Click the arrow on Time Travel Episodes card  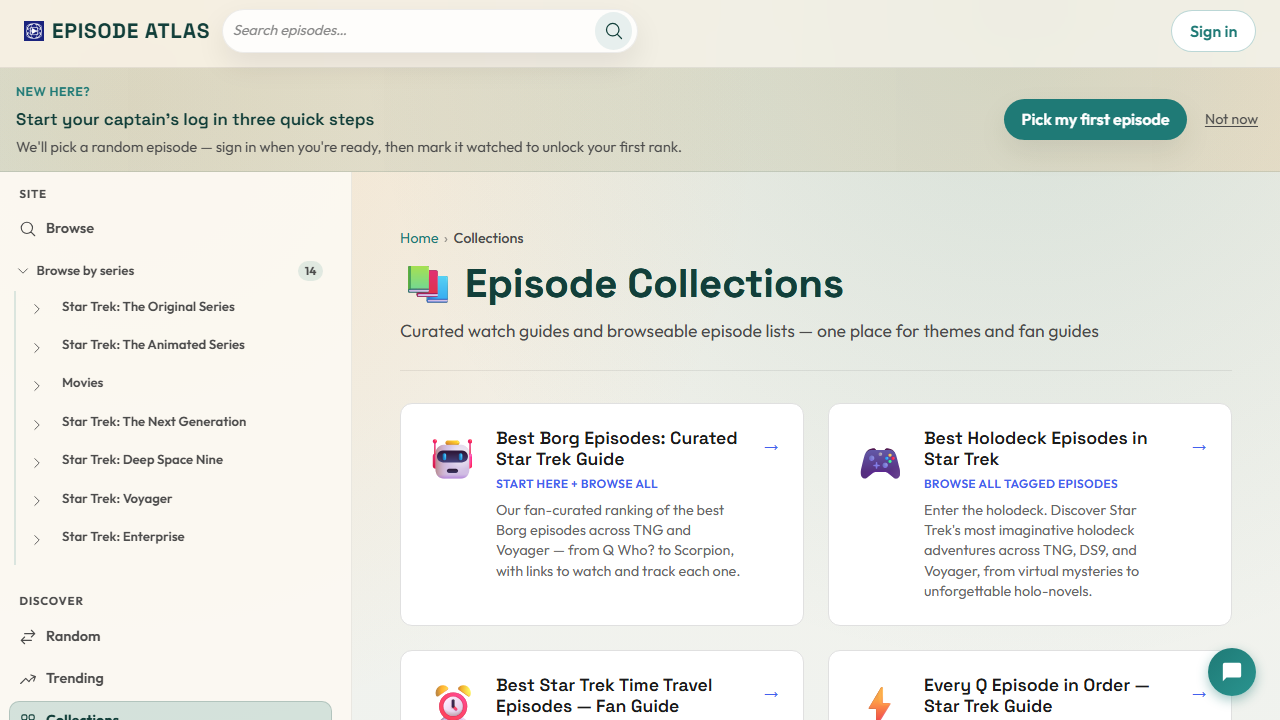pyautogui.click(x=771, y=694)
